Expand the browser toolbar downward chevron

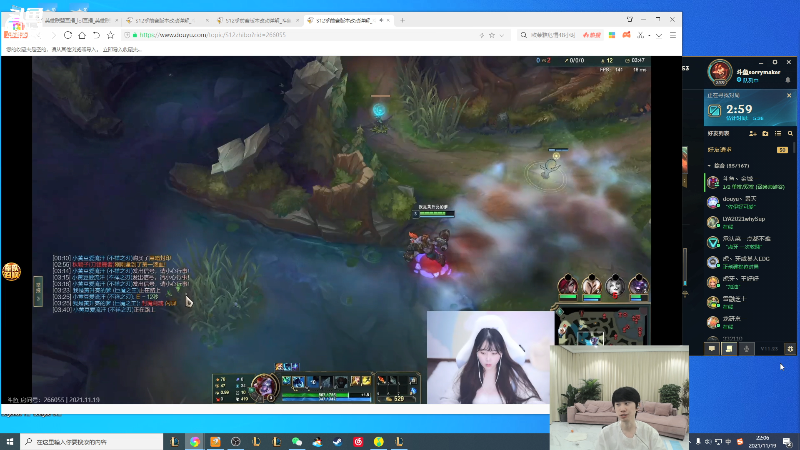tap(659, 35)
